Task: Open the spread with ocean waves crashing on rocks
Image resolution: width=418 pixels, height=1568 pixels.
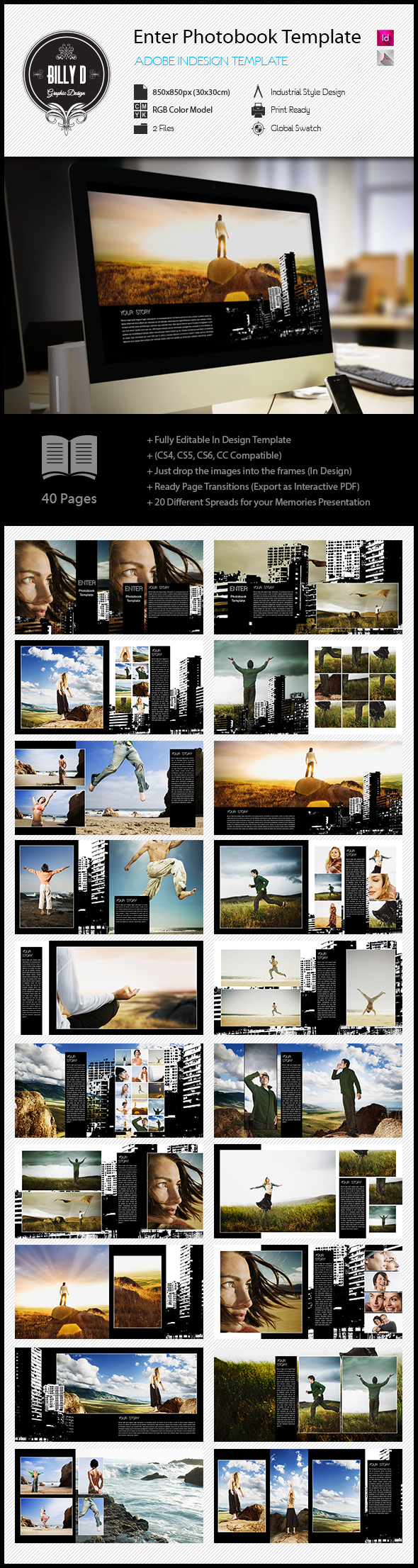Action: click(109, 1496)
